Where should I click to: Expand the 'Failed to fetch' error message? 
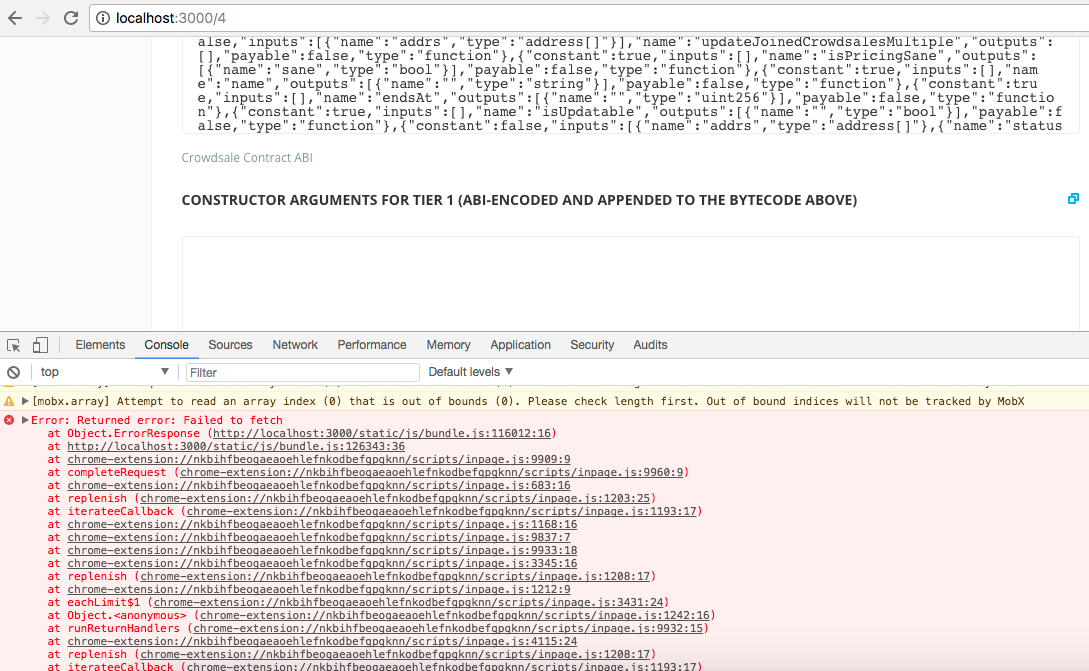(25, 420)
